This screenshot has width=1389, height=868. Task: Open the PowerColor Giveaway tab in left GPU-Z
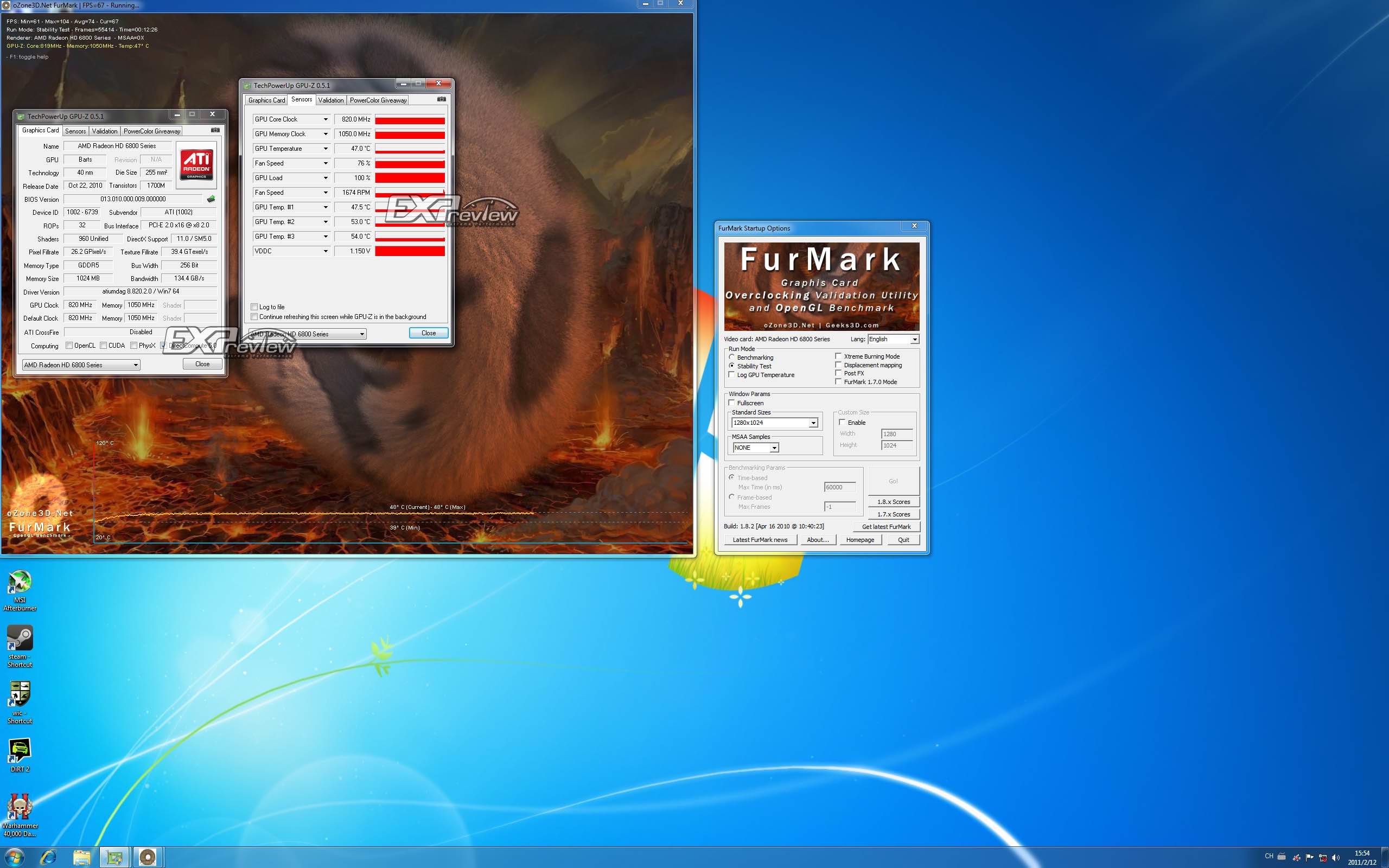point(151,131)
